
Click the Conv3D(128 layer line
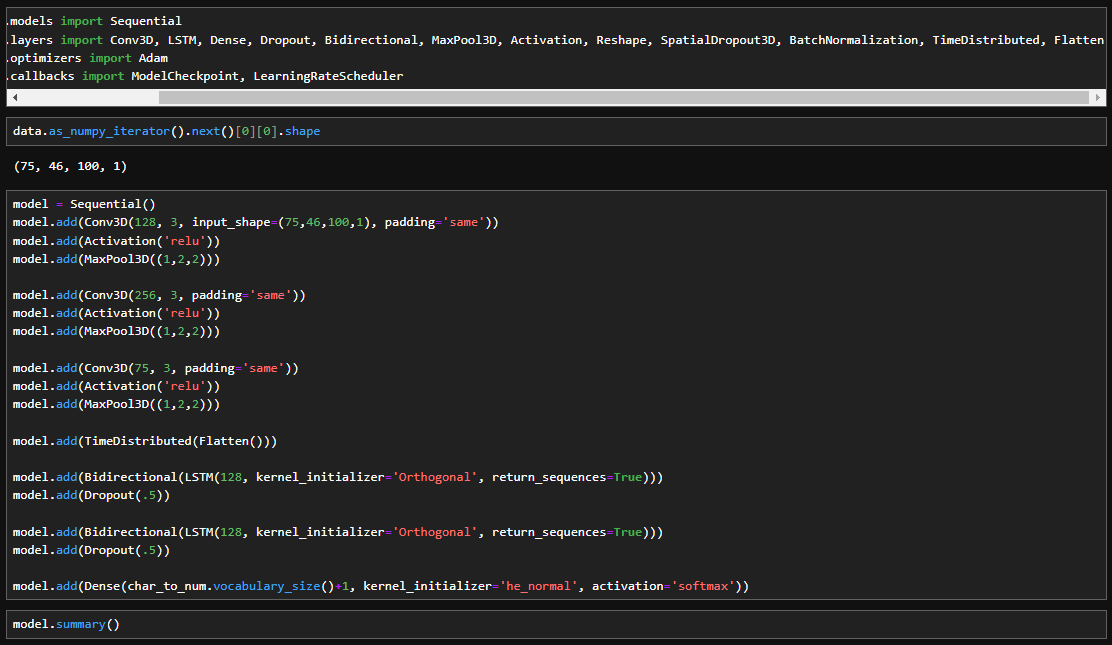(x=255, y=222)
